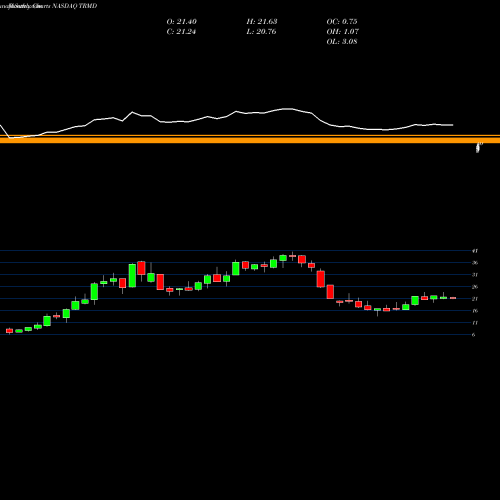The width and height of the screenshot is (500, 500).
Task: Click the high value H: 21.63
Action: click(x=262, y=21)
